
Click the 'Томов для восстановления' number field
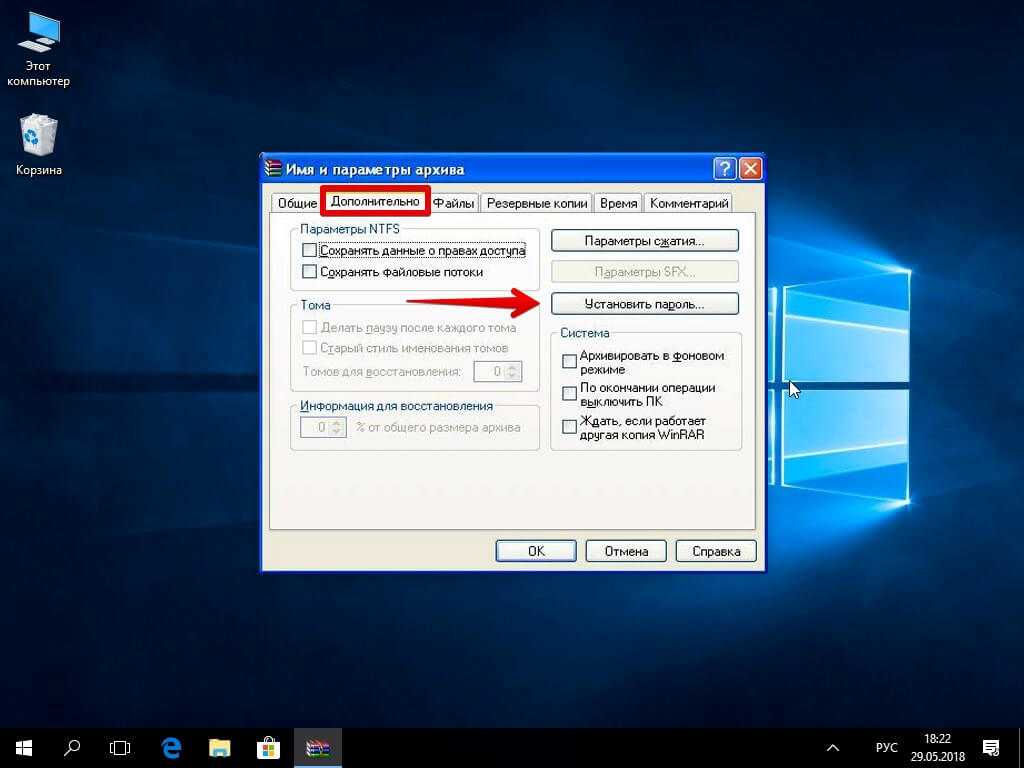[489, 372]
